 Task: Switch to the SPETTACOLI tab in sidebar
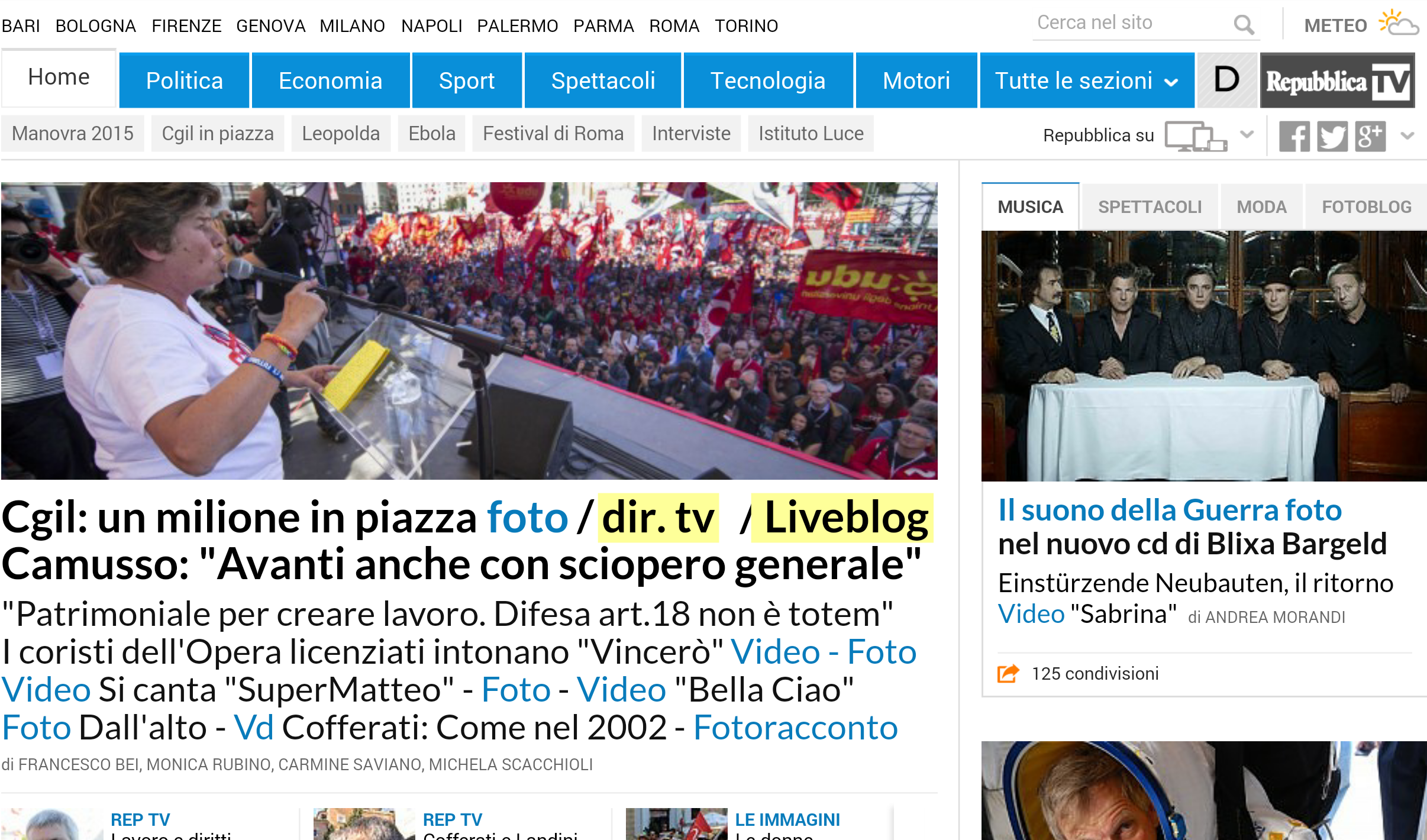coord(1150,207)
